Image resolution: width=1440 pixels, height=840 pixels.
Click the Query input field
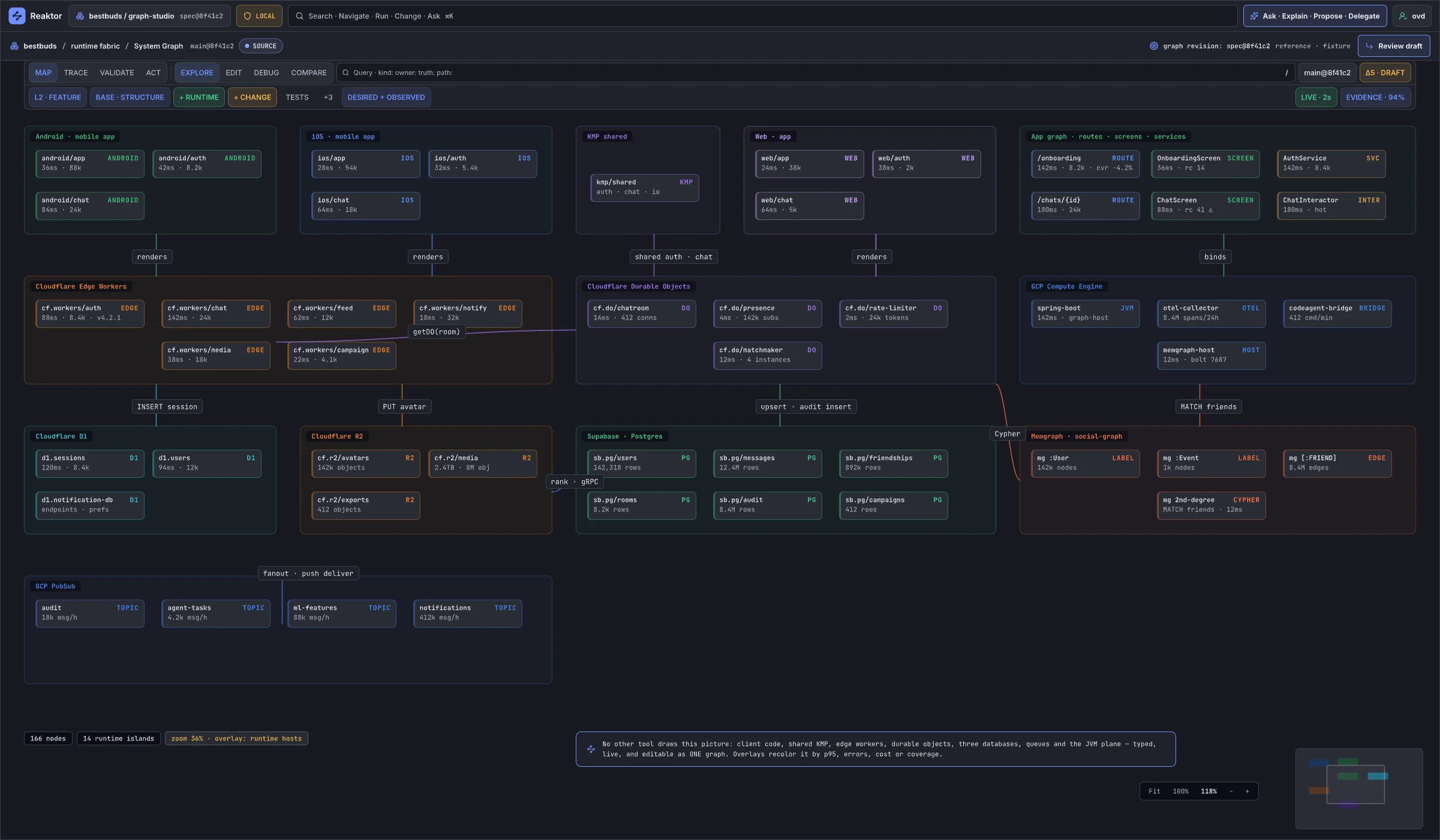pyautogui.click(x=816, y=73)
